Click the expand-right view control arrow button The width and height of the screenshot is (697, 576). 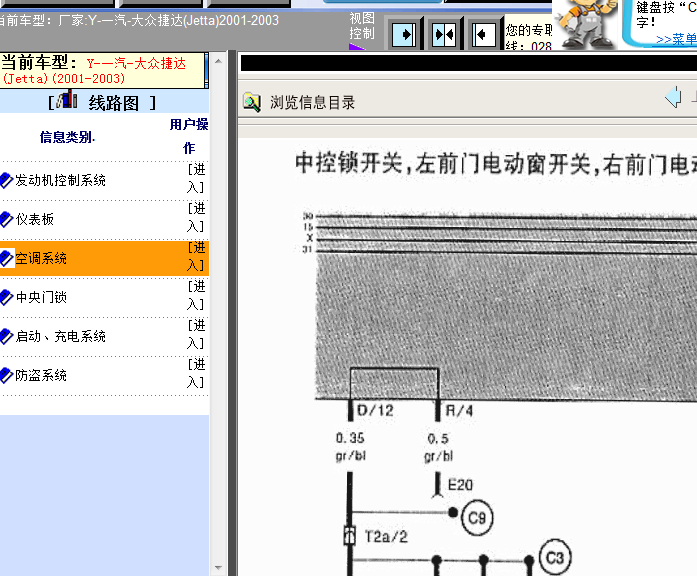tap(404, 35)
